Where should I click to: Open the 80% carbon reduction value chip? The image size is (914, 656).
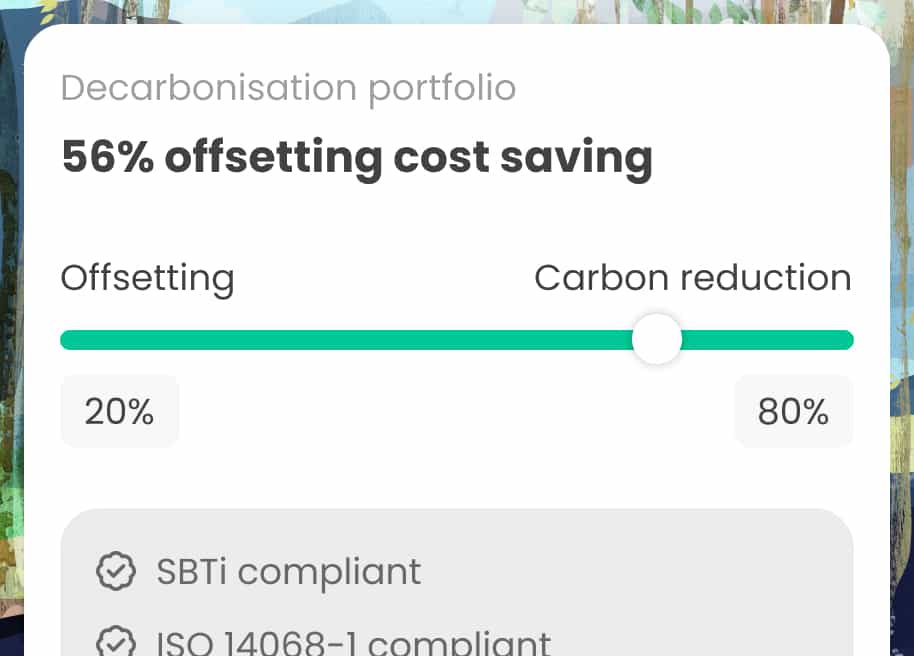click(x=794, y=411)
